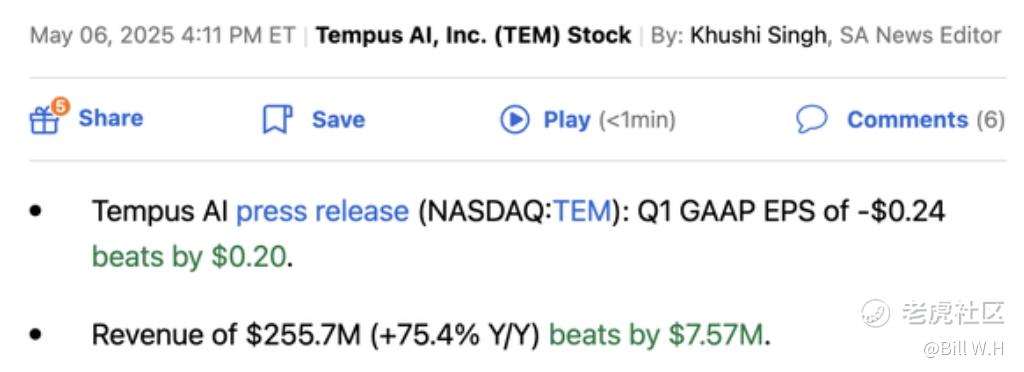
Task: Open comments via the speech bubble icon
Action: pyautogui.click(x=812, y=120)
